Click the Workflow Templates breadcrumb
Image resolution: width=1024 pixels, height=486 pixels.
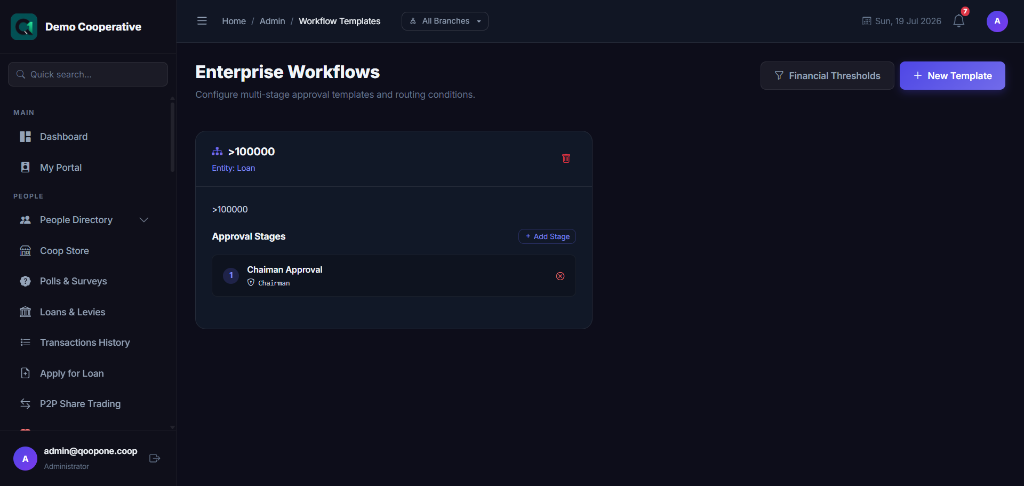click(x=340, y=21)
